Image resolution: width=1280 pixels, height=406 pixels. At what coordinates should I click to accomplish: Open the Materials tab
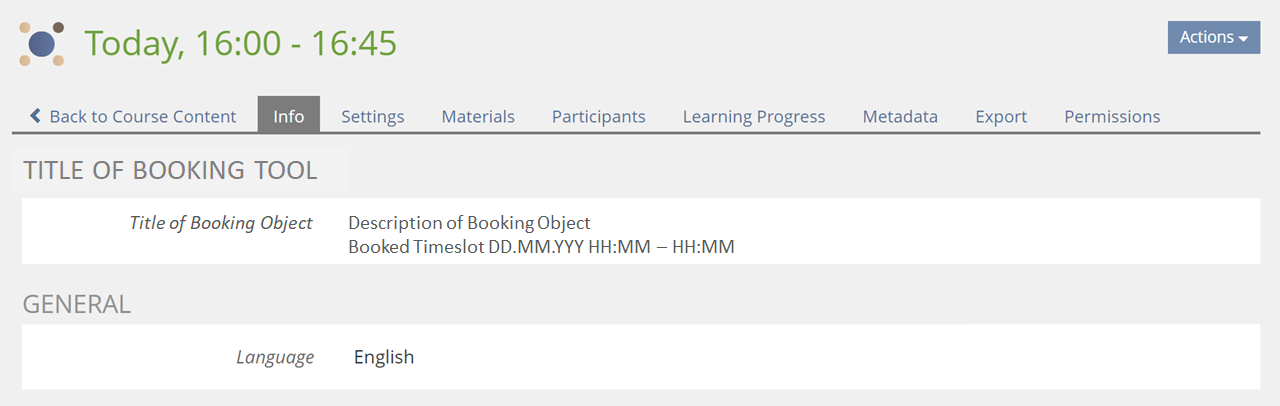pyautogui.click(x=478, y=116)
